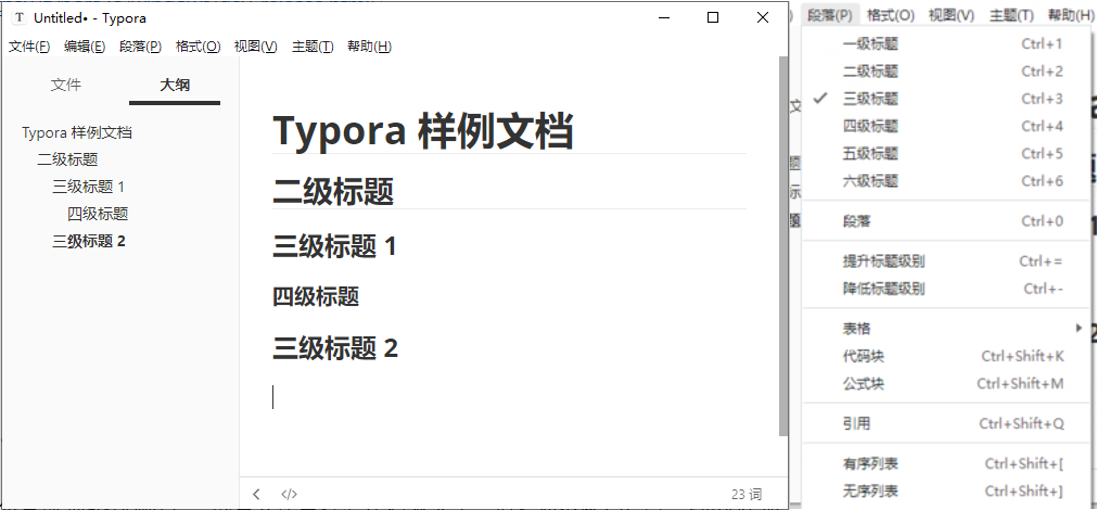Click 段落(P) in the right background menu bar

tap(830, 15)
